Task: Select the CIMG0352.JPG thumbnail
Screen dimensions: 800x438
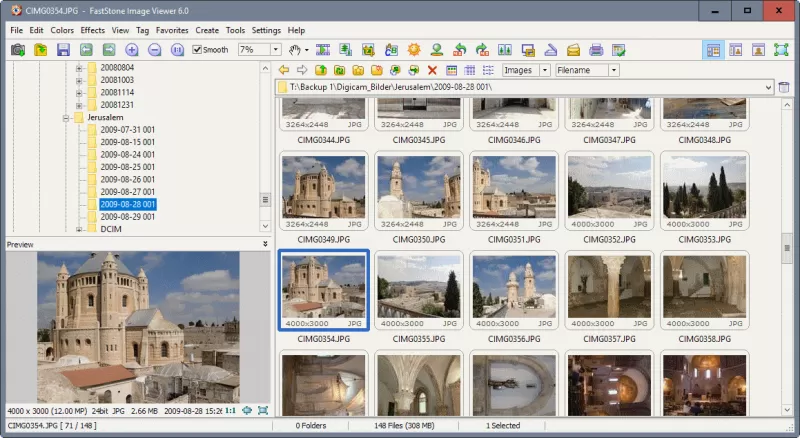Action: click(x=609, y=192)
